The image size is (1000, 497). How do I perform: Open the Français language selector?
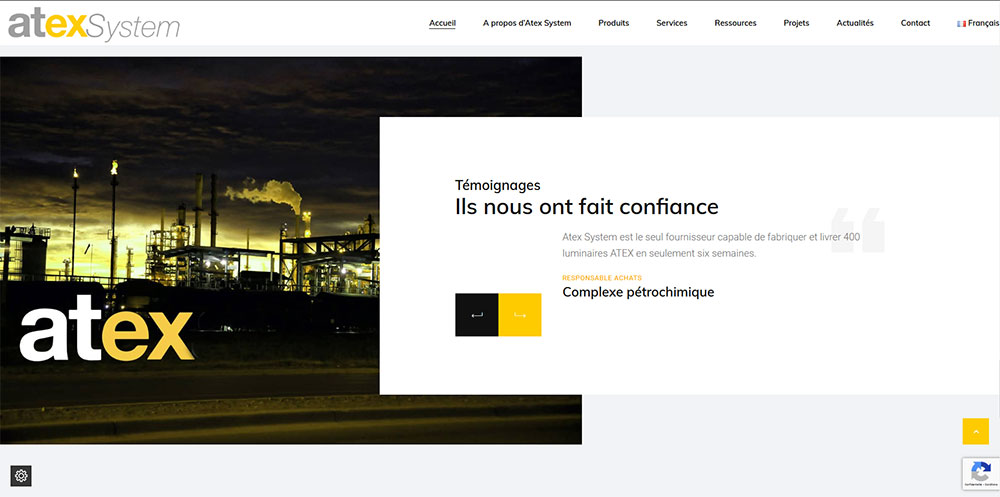coord(978,23)
